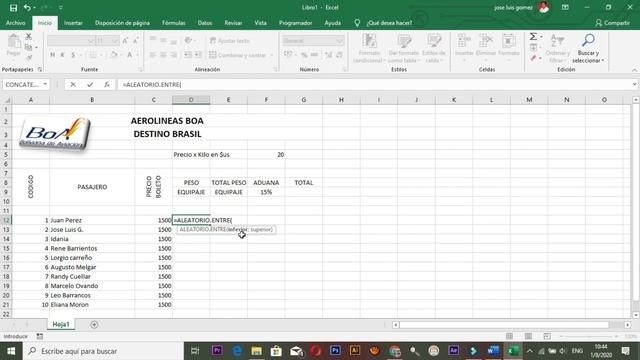Open the Archivo menu
640x360 pixels.
pyautogui.click(x=16, y=23)
